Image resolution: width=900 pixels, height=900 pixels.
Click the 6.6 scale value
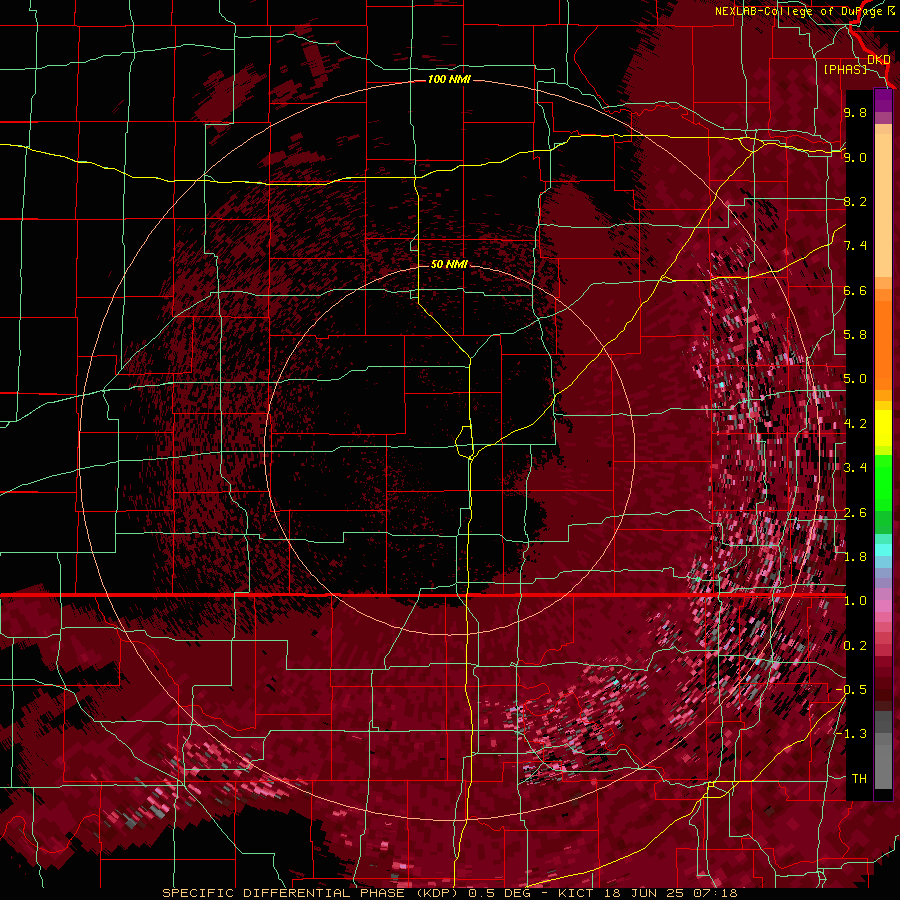[855, 290]
